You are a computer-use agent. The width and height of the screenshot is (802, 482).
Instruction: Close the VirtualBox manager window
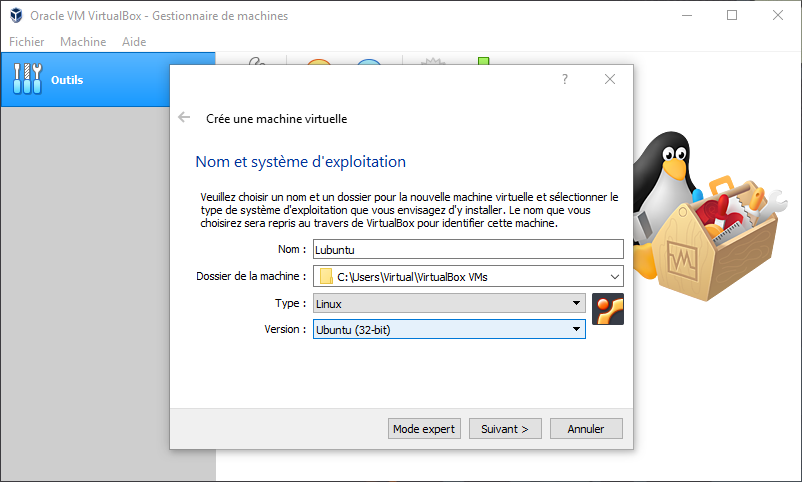point(778,15)
